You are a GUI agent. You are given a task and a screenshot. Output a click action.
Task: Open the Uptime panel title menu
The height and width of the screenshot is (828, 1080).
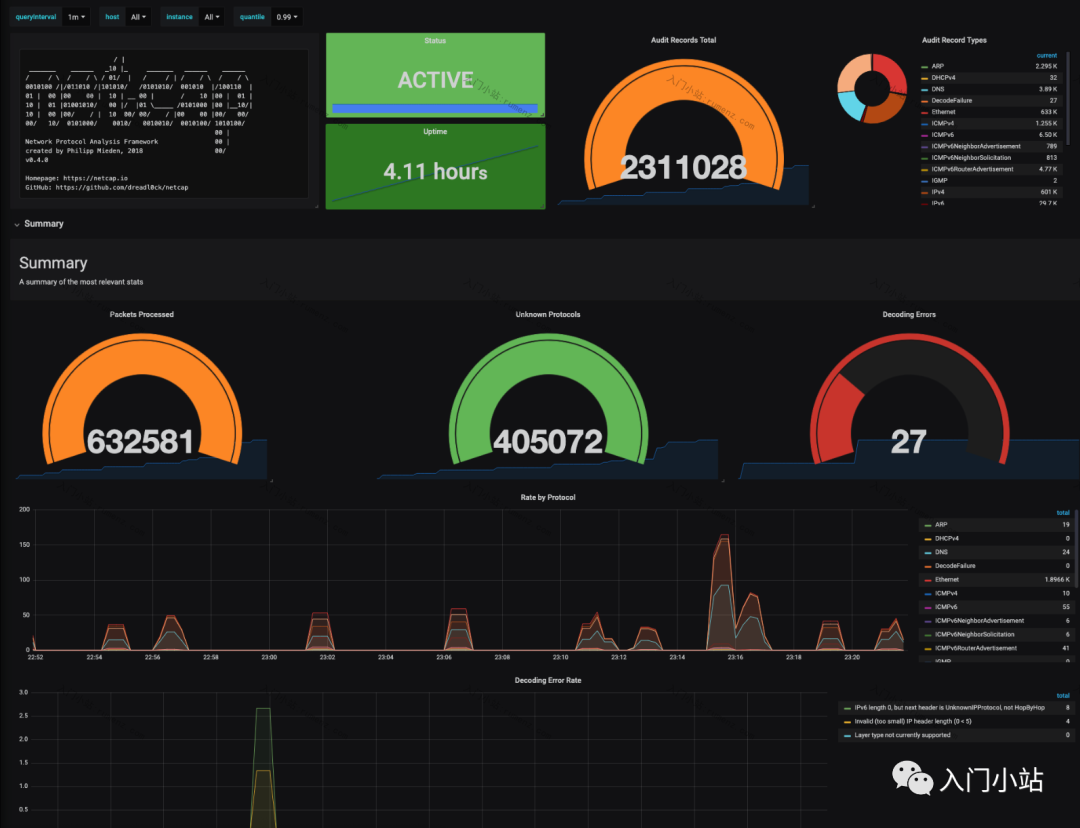point(435,132)
